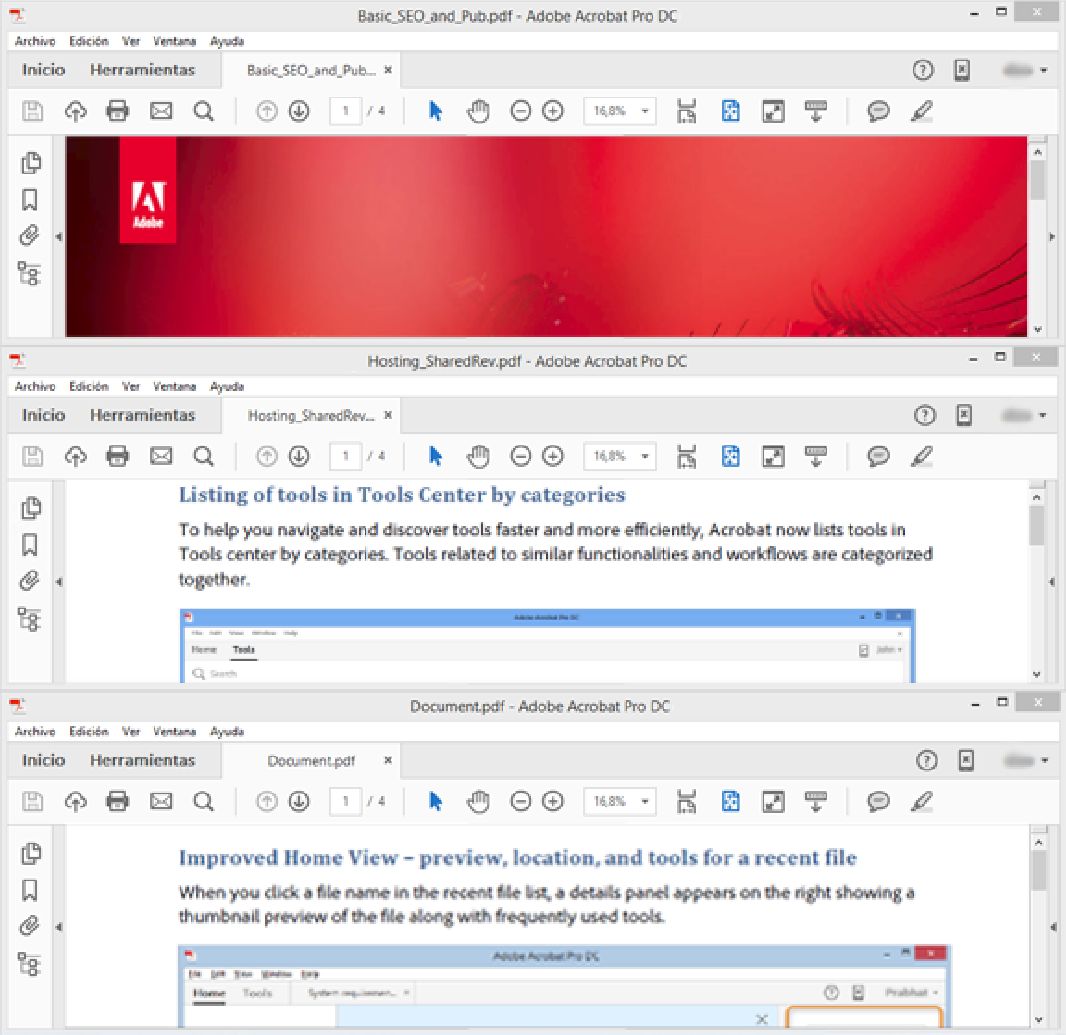Viewport: 1066px width, 1035px height.
Task: Click upload-to-cloud icon in Basic_SEO_and_Pub window
Action: [75, 111]
